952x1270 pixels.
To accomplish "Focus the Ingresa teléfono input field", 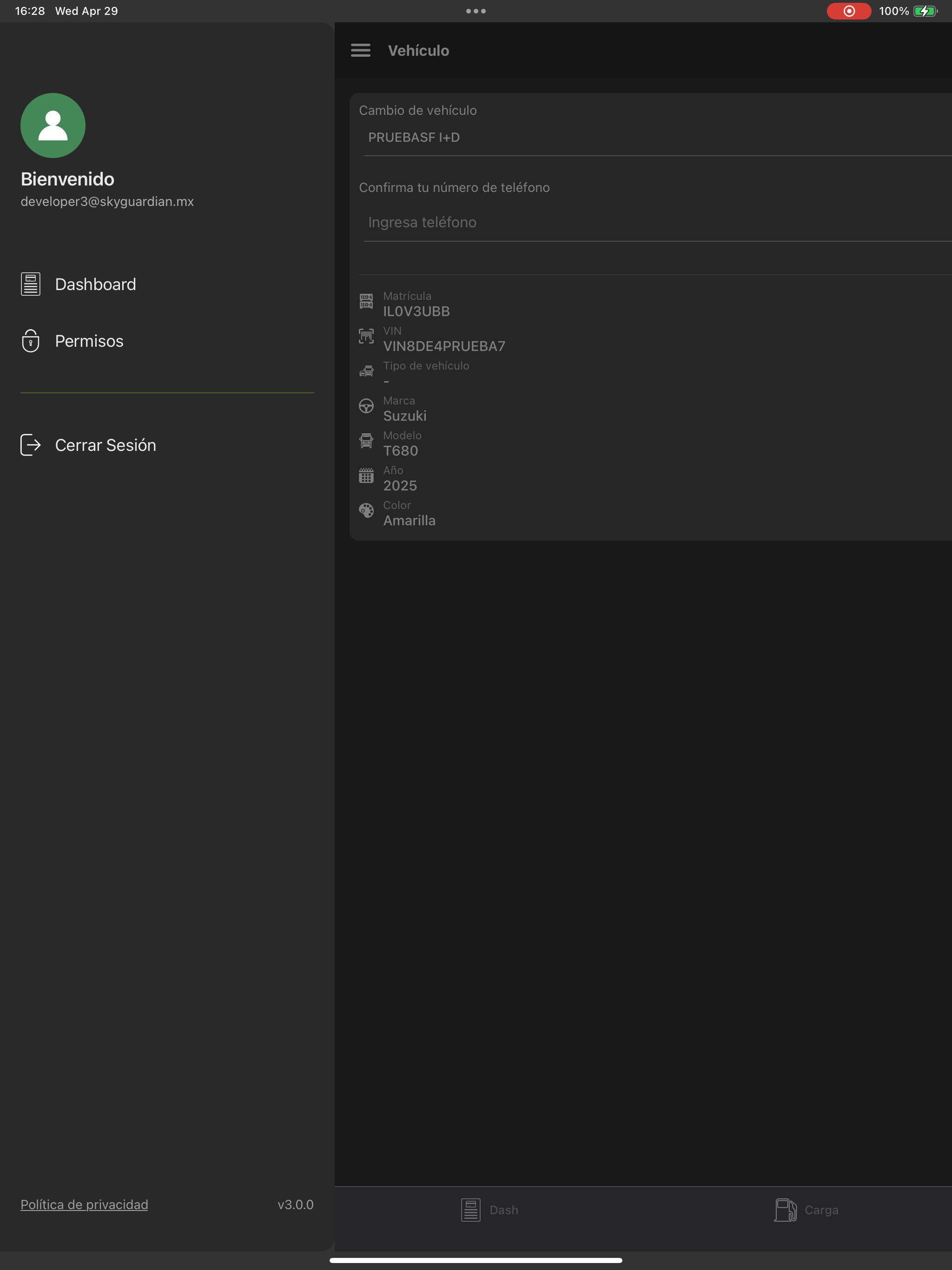I will pyautogui.click(x=657, y=222).
